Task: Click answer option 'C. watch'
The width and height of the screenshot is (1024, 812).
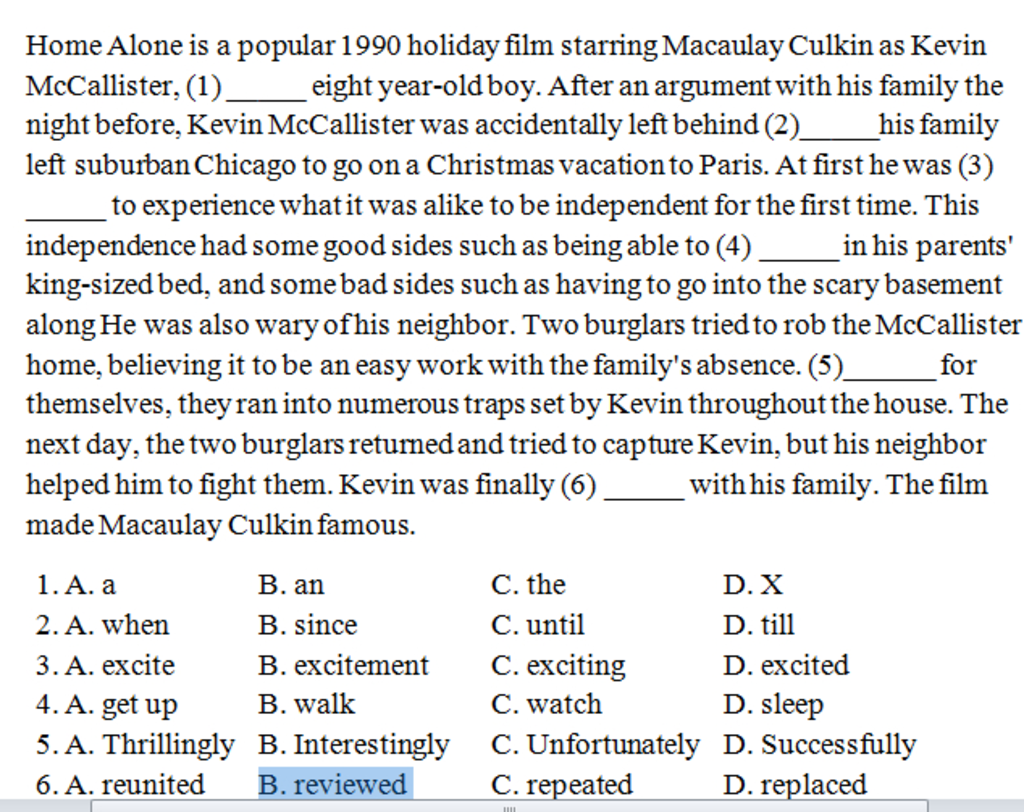Action: [547, 704]
